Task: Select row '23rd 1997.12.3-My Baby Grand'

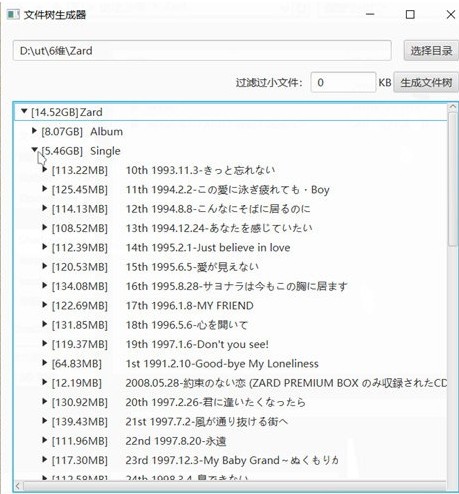Action: point(232,460)
